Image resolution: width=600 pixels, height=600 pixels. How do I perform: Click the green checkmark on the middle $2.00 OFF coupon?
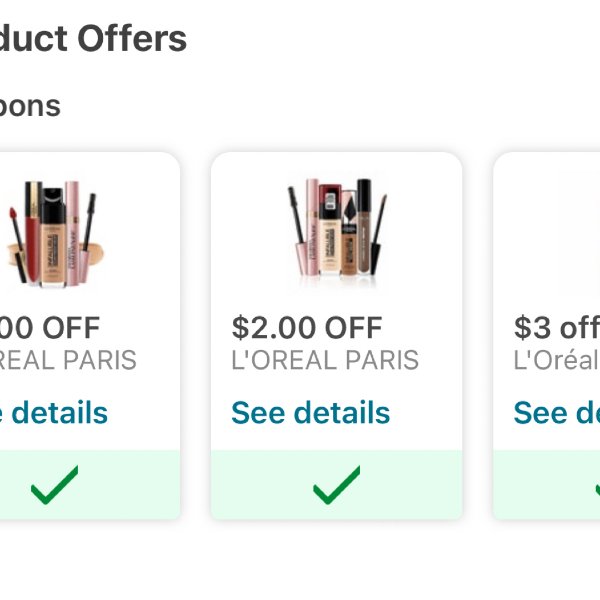click(336, 485)
